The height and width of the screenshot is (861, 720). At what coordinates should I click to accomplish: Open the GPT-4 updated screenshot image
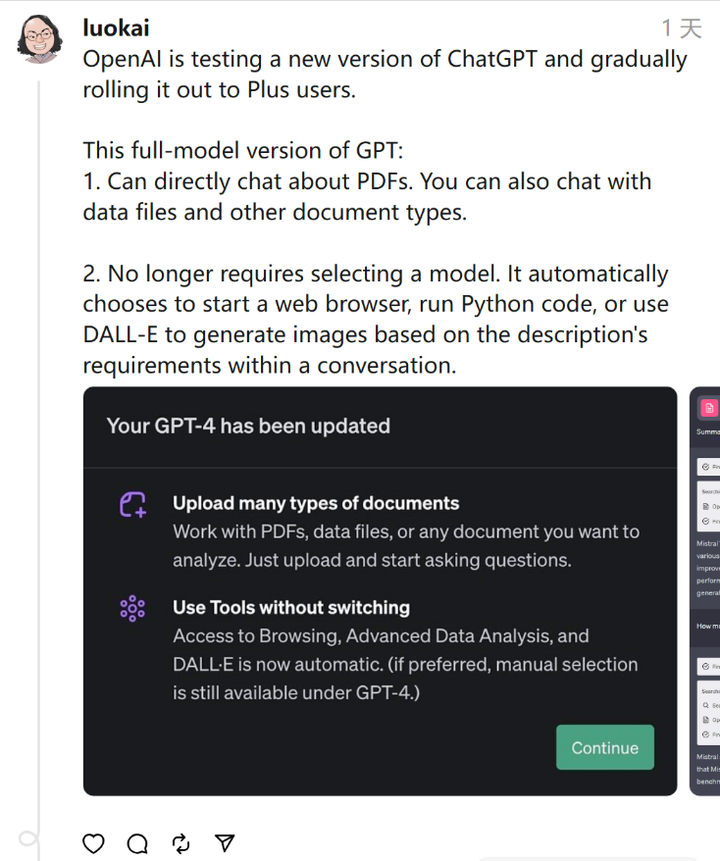click(x=380, y=590)
